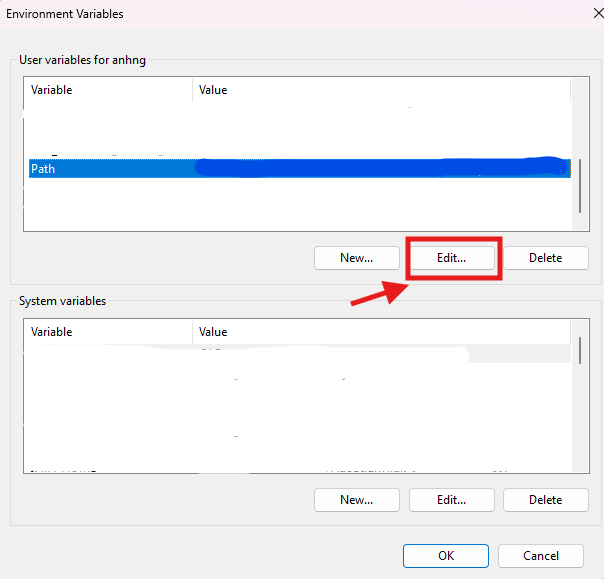This screenshot has height=579, width=604.
Task: Click Value column header in user variables
Action: [380, 90]
